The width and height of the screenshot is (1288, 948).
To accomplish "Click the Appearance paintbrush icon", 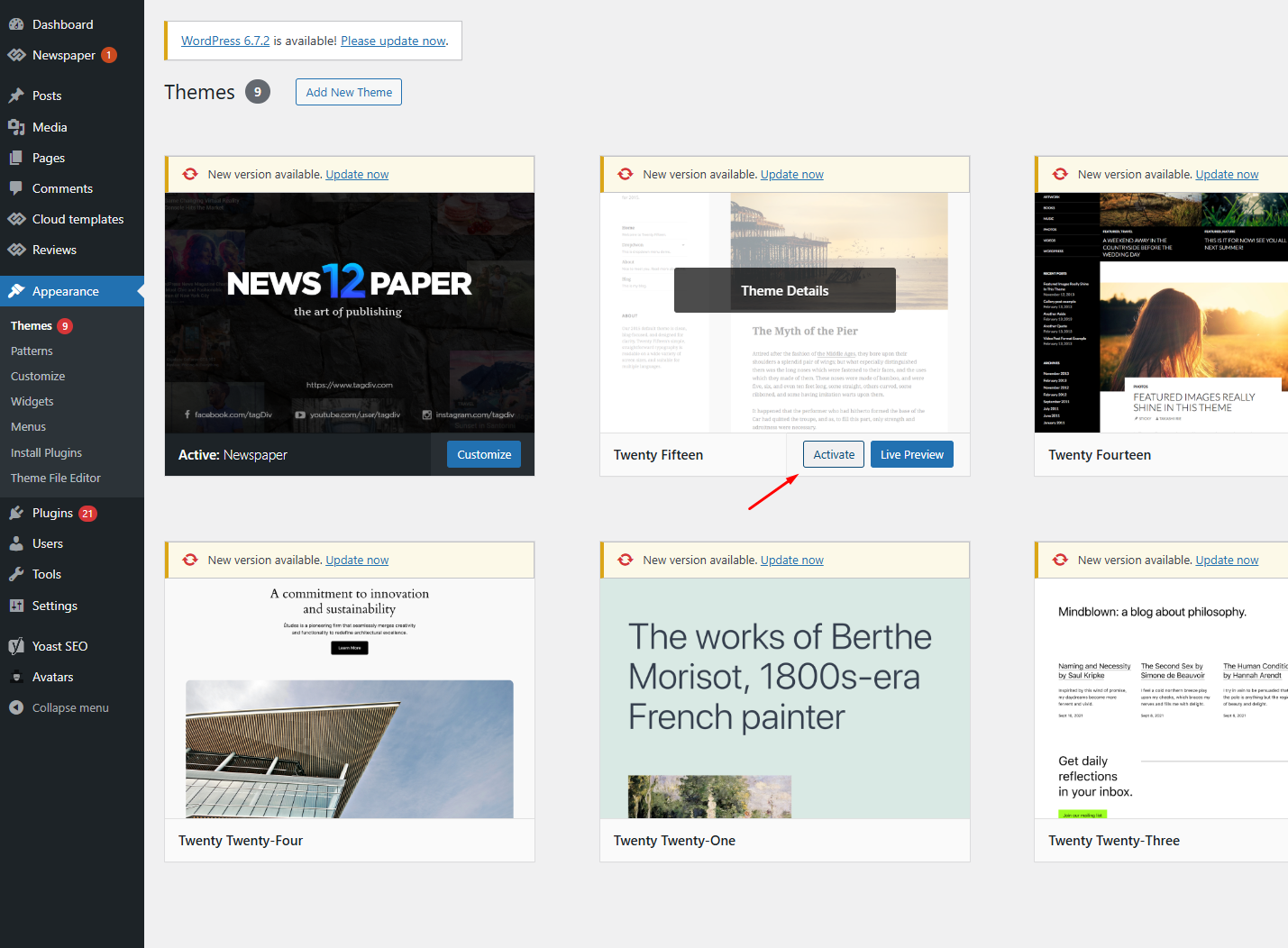I will (16, 291).
